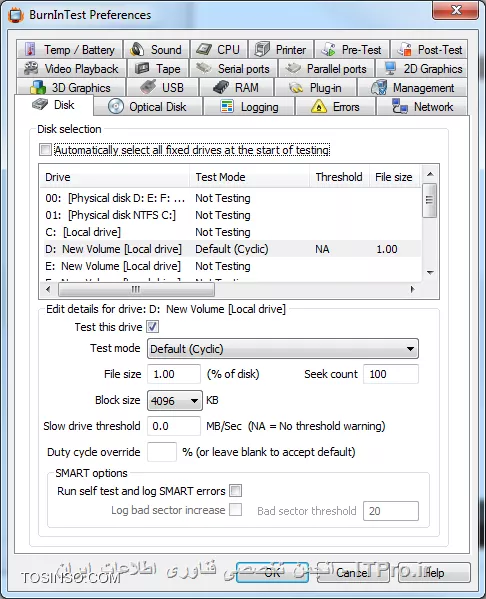
Task: Click the Slow drive threshold field
Action: tap(174, 426)
